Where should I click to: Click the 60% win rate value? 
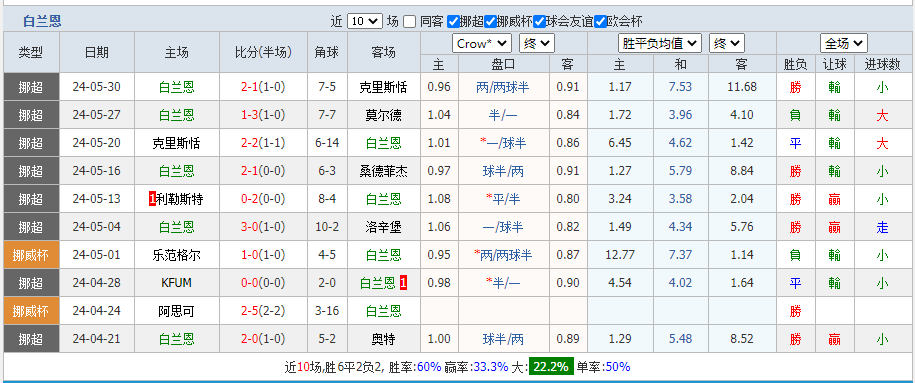coord(429,367)
